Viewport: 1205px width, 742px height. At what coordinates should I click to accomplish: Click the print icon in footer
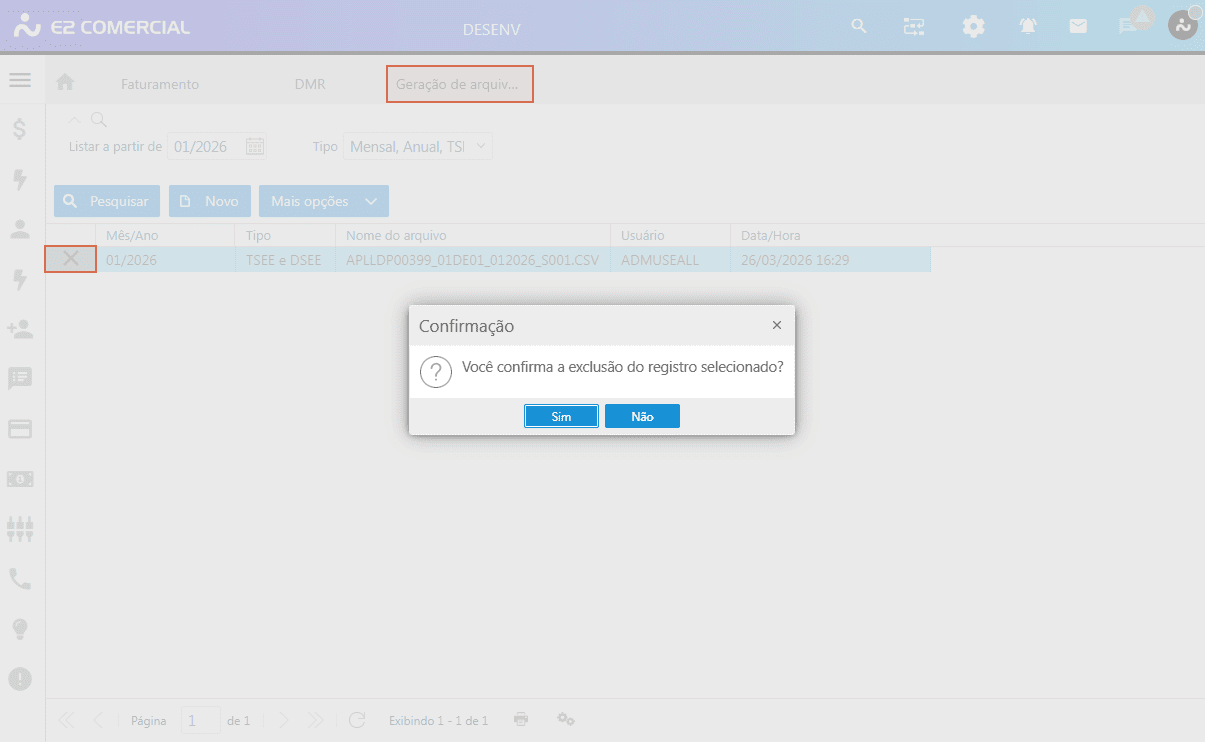(521, 720)
